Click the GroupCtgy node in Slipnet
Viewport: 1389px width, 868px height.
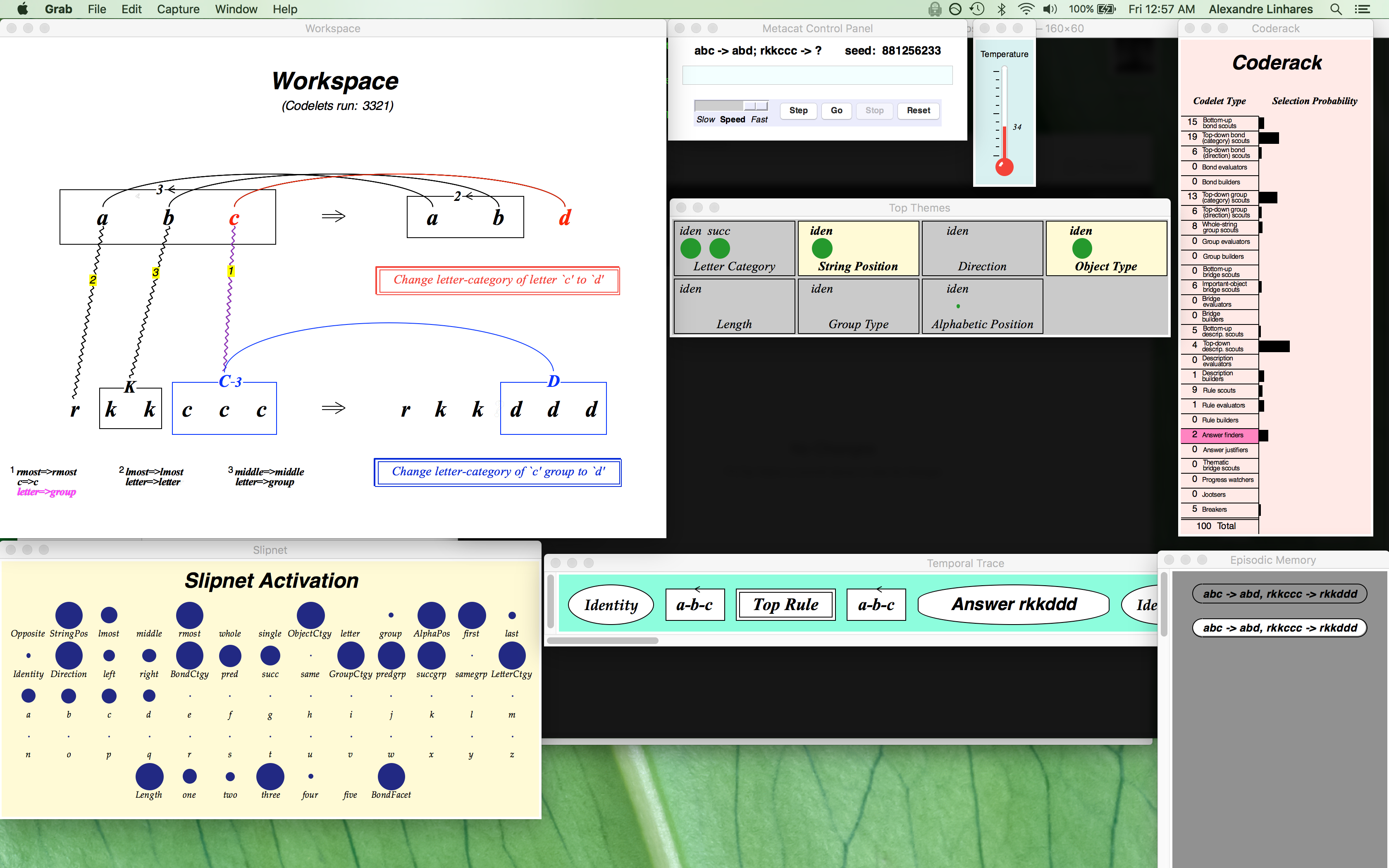pyautogui.click(x=351, y=656)
